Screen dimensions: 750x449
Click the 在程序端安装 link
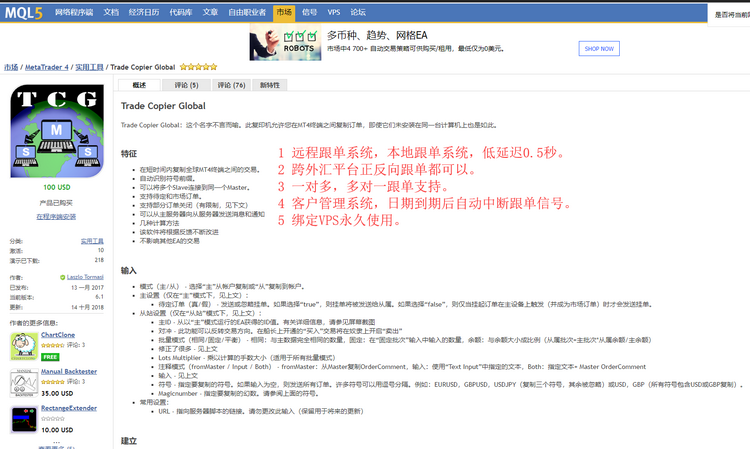pos(56,217)
